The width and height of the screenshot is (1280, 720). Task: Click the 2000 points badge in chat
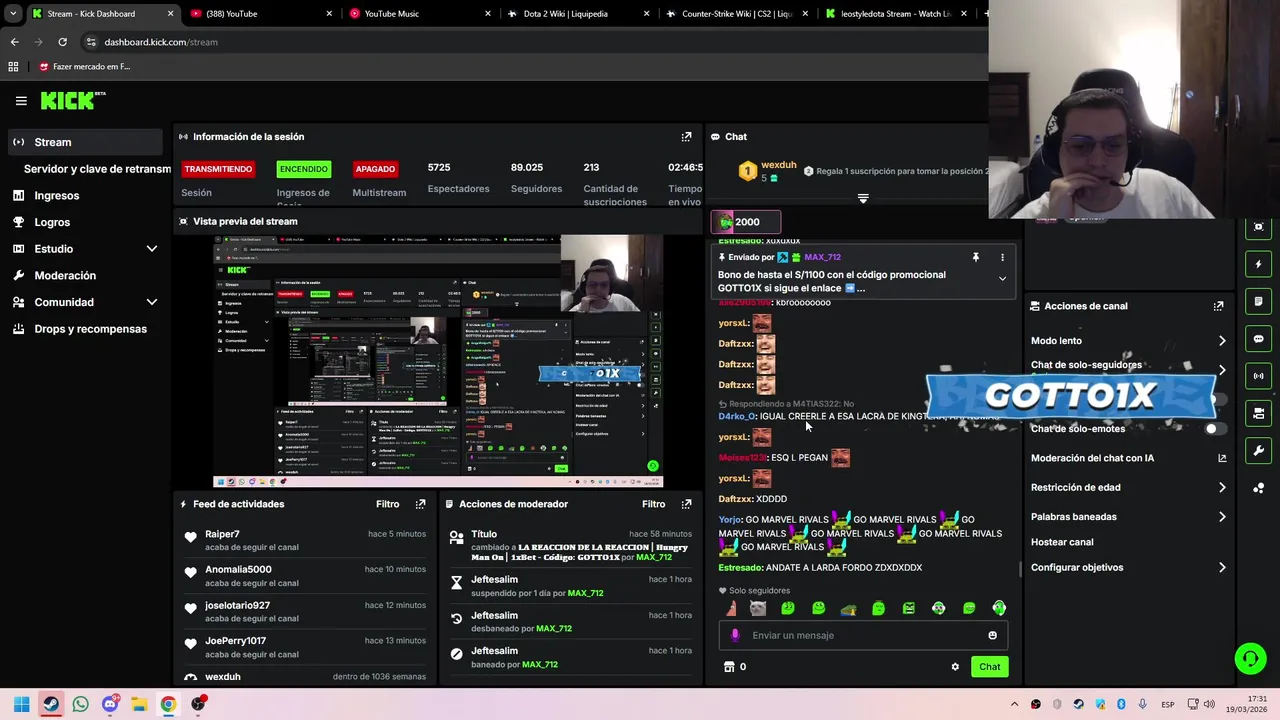(746, 222)
